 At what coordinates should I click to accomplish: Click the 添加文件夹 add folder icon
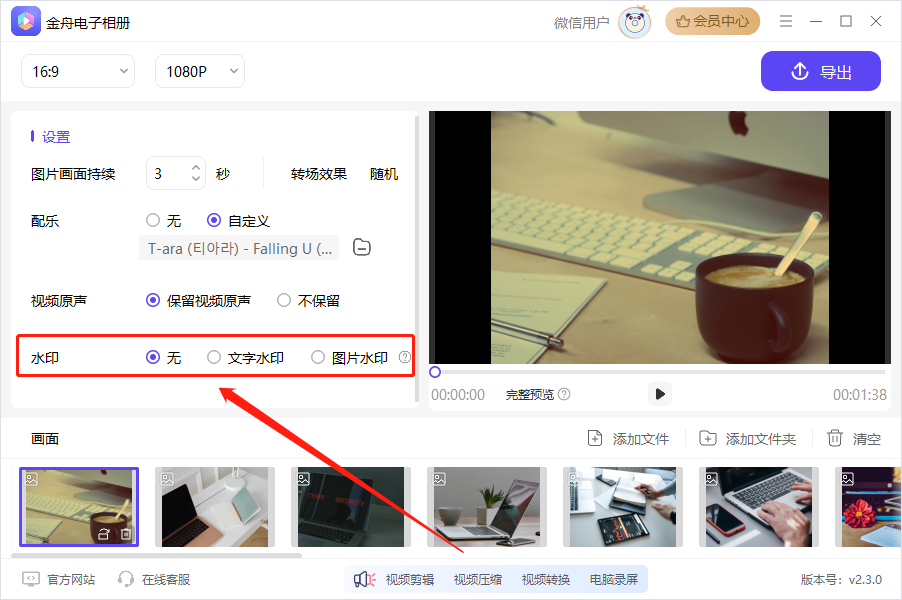(x=708, y=438)
